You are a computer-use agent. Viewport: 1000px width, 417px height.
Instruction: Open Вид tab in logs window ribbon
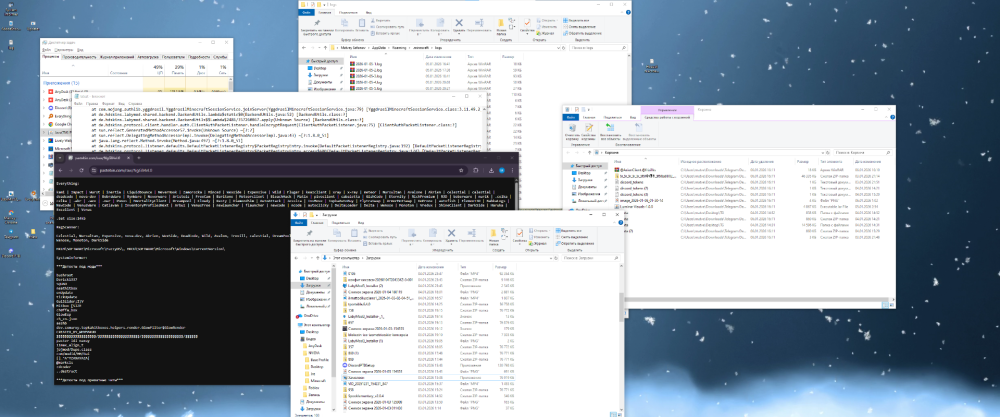coord(369,12)
